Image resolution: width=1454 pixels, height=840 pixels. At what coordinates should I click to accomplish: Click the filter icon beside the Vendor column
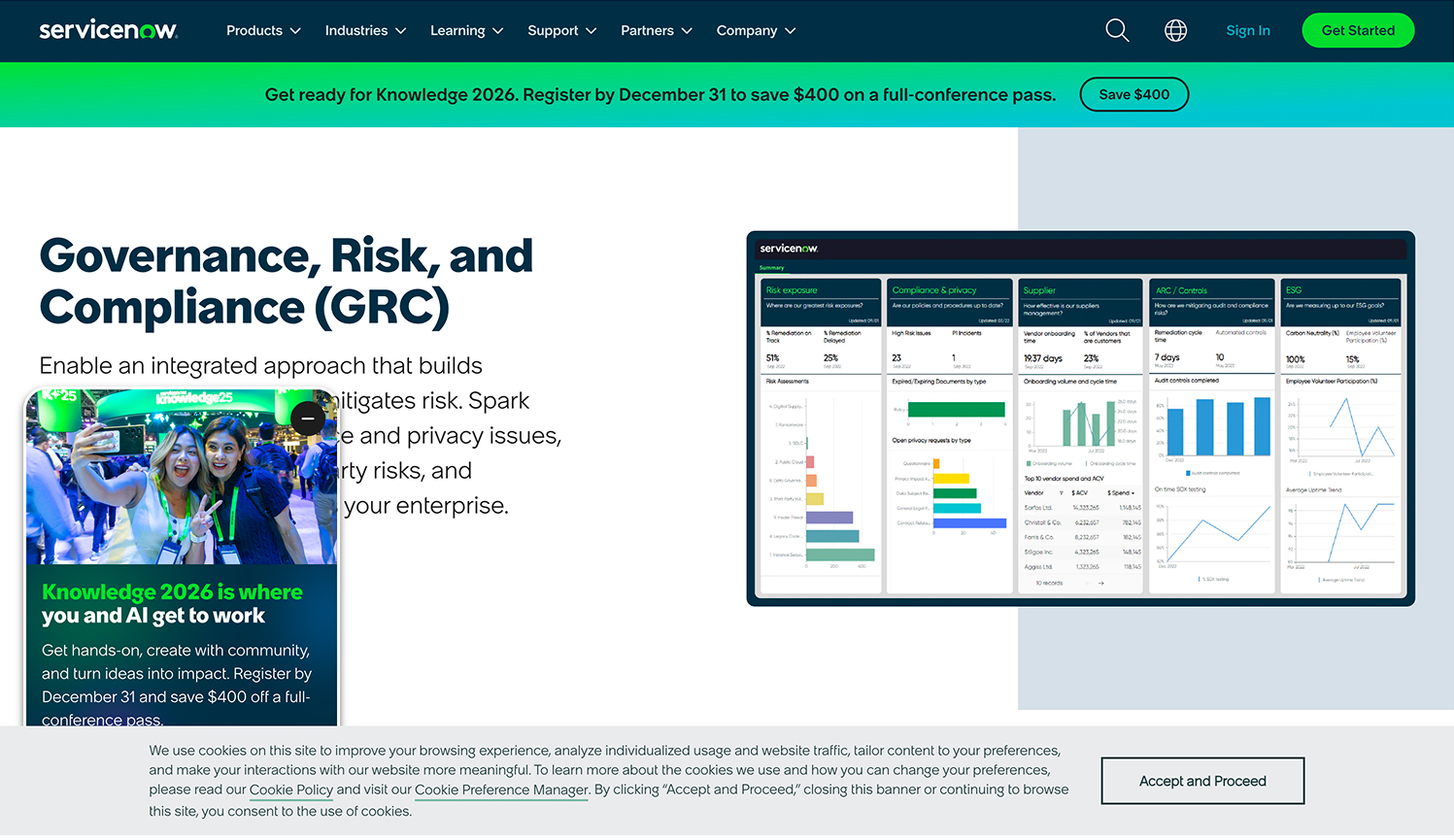1062,493
